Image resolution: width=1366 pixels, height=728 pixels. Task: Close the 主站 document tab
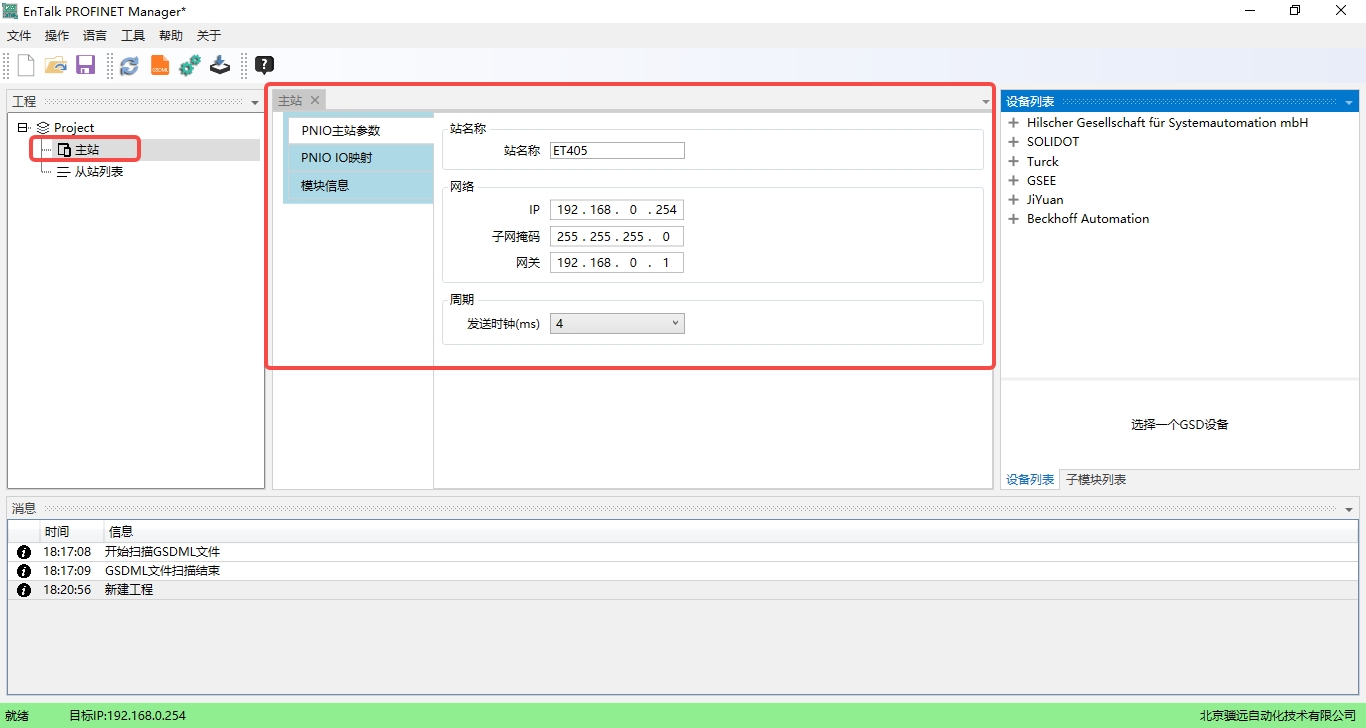[x=314, y=100]
